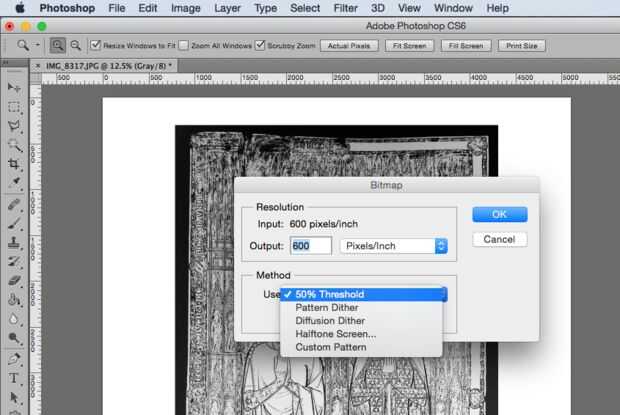Select the Horizontal Type tool

coord(14,378)
